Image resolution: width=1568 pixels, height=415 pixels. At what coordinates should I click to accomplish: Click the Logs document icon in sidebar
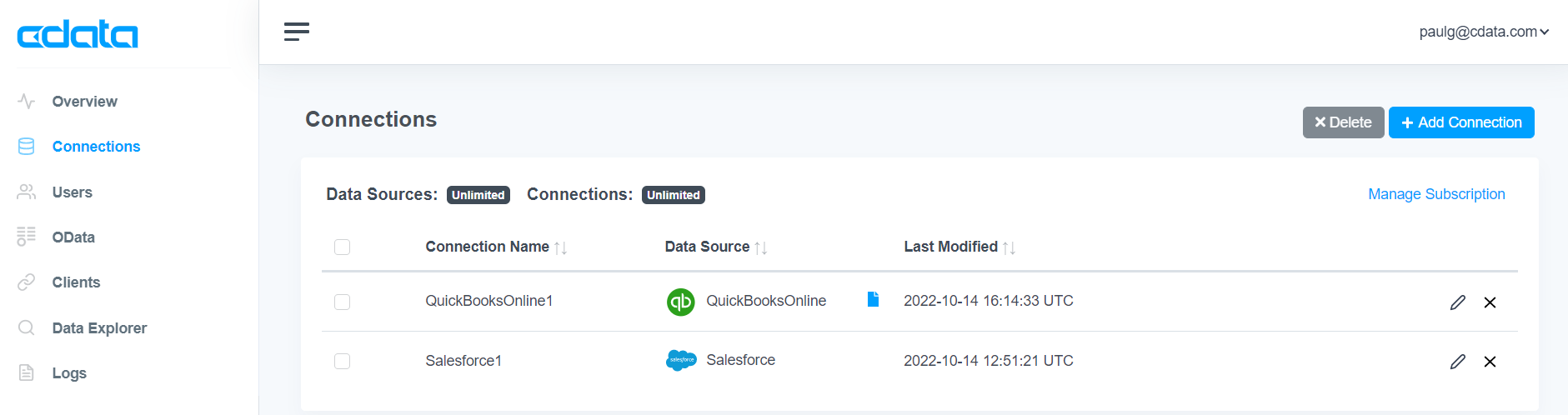point(27,372)
